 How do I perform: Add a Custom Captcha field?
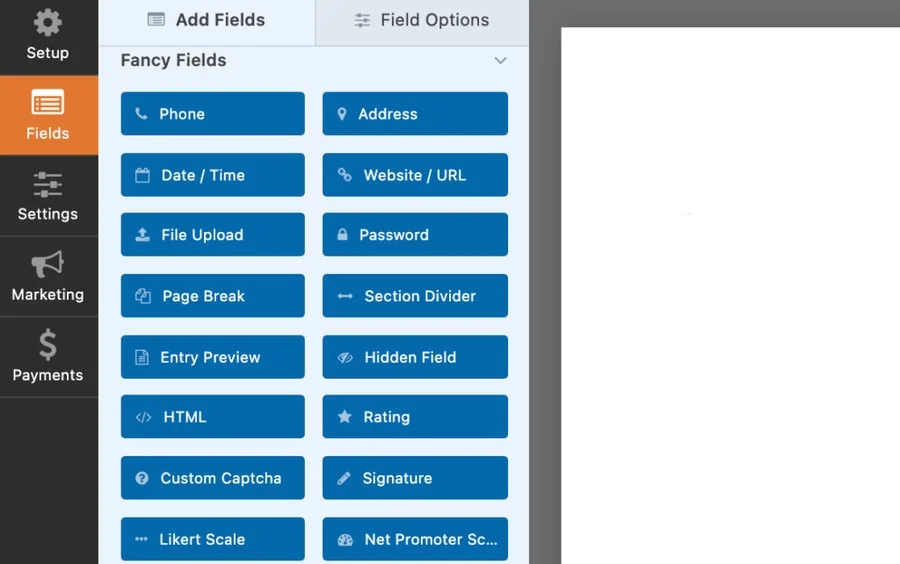212,478
